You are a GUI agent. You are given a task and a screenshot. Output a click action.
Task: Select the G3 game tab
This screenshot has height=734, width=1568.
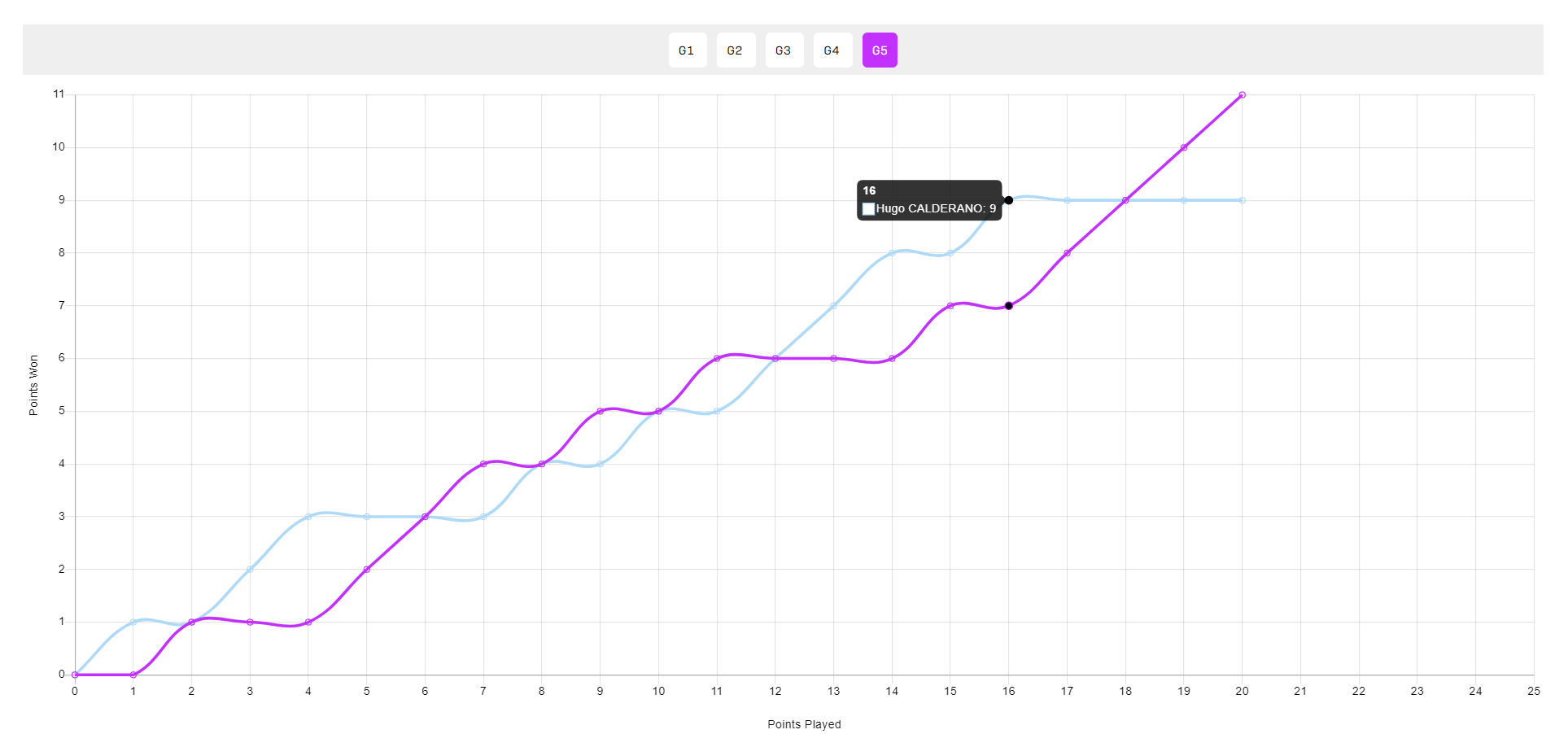[784, 50]
